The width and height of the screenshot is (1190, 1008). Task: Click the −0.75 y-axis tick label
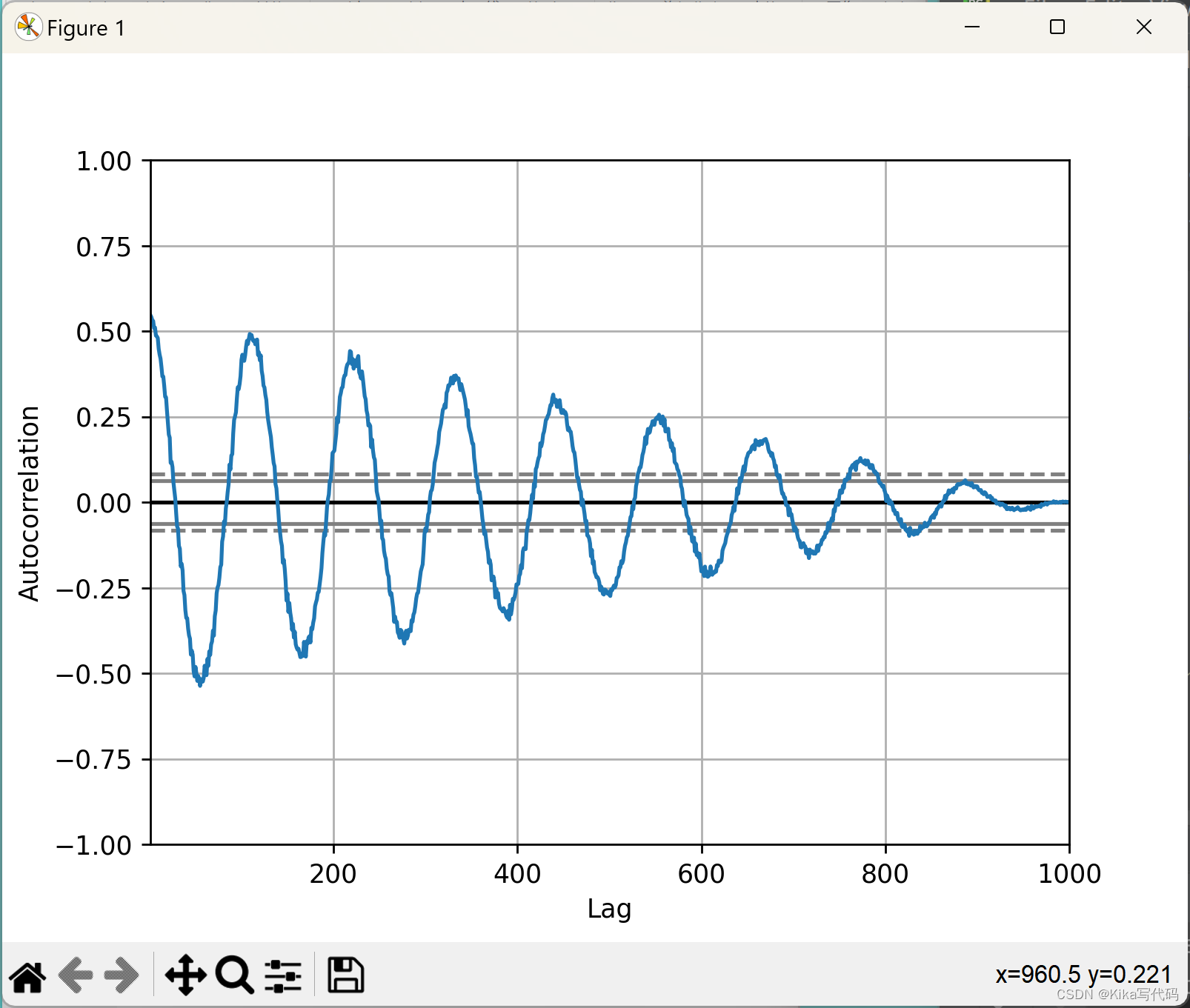[94, 760]
